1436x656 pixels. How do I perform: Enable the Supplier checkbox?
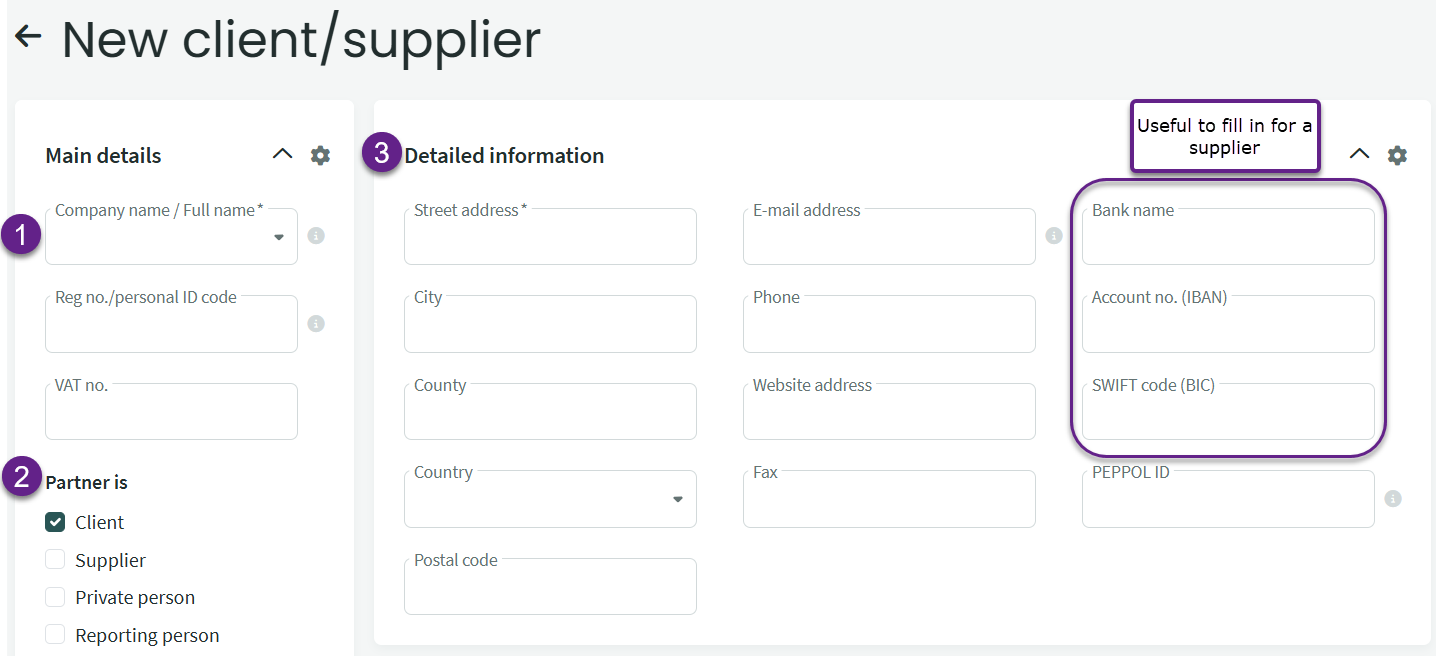point(55,560)
